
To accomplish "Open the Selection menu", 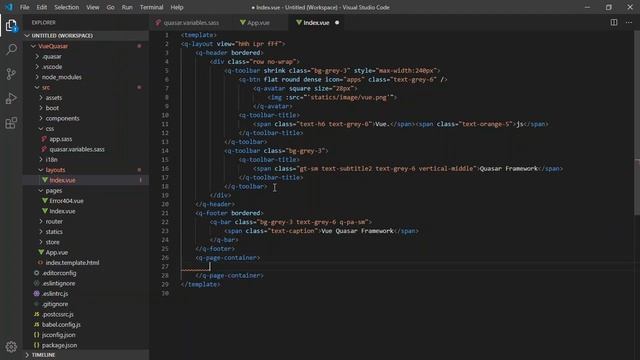I will [67, 7].
